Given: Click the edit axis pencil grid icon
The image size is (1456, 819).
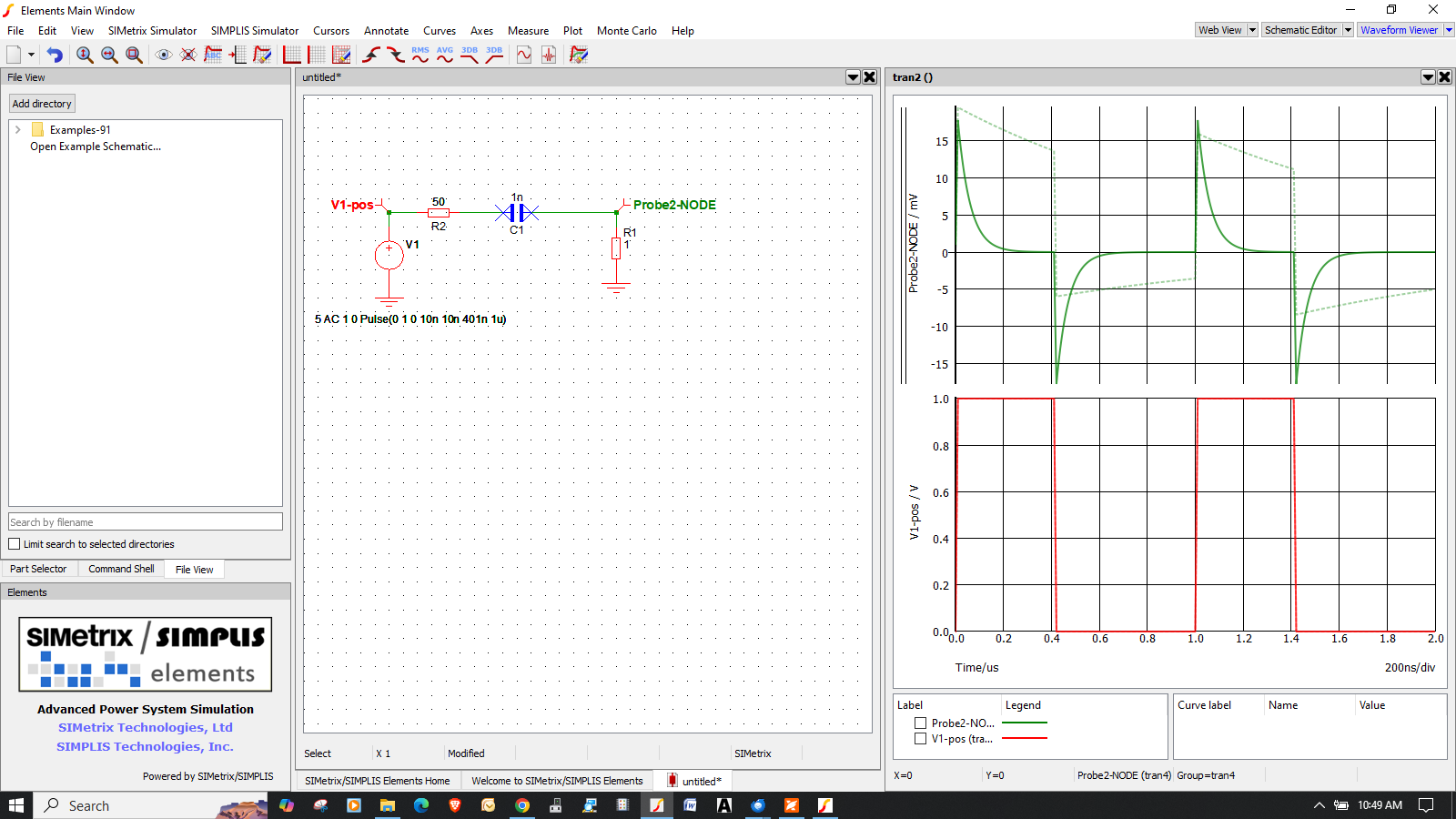Looking at the screenshot, I should (341, 55).
